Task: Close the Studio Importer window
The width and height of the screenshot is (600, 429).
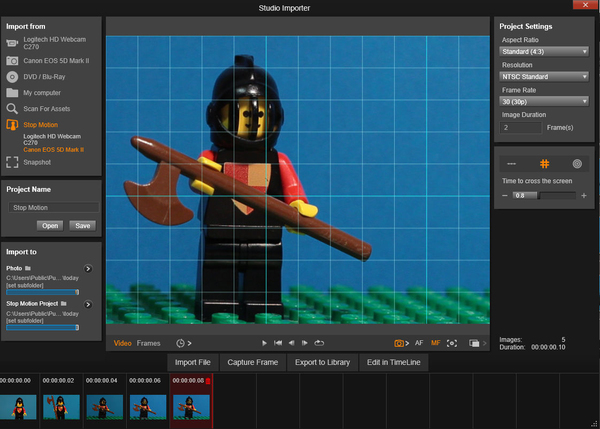Action: click(x=585, y=5)
